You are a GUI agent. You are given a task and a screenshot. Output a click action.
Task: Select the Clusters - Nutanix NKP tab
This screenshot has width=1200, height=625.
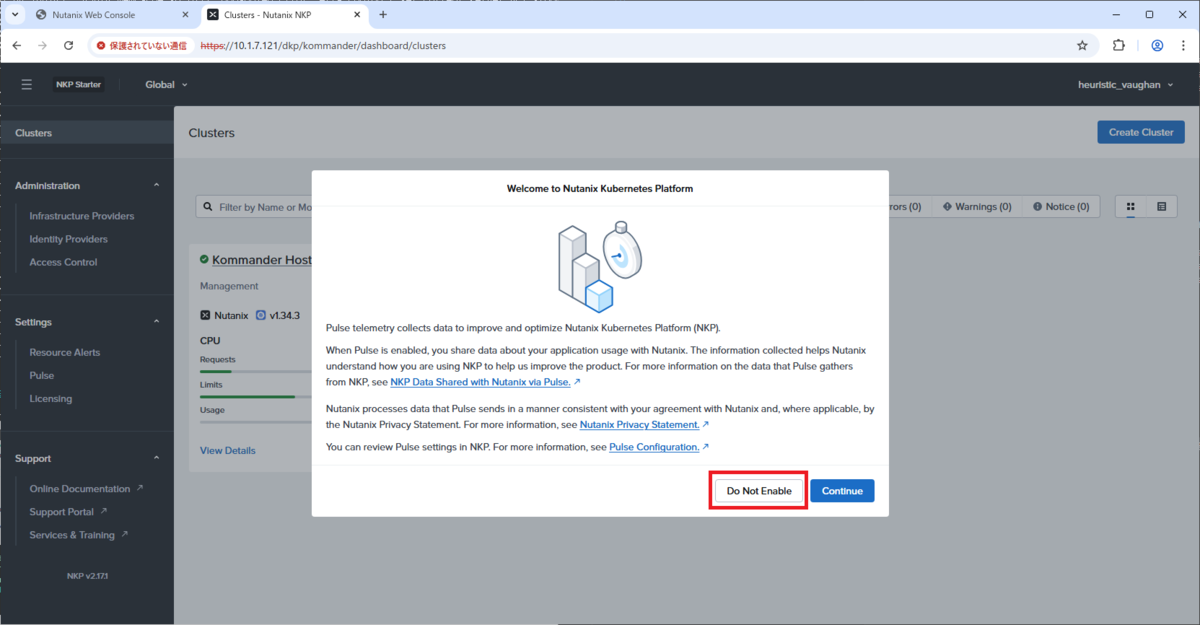pos(283,15)
